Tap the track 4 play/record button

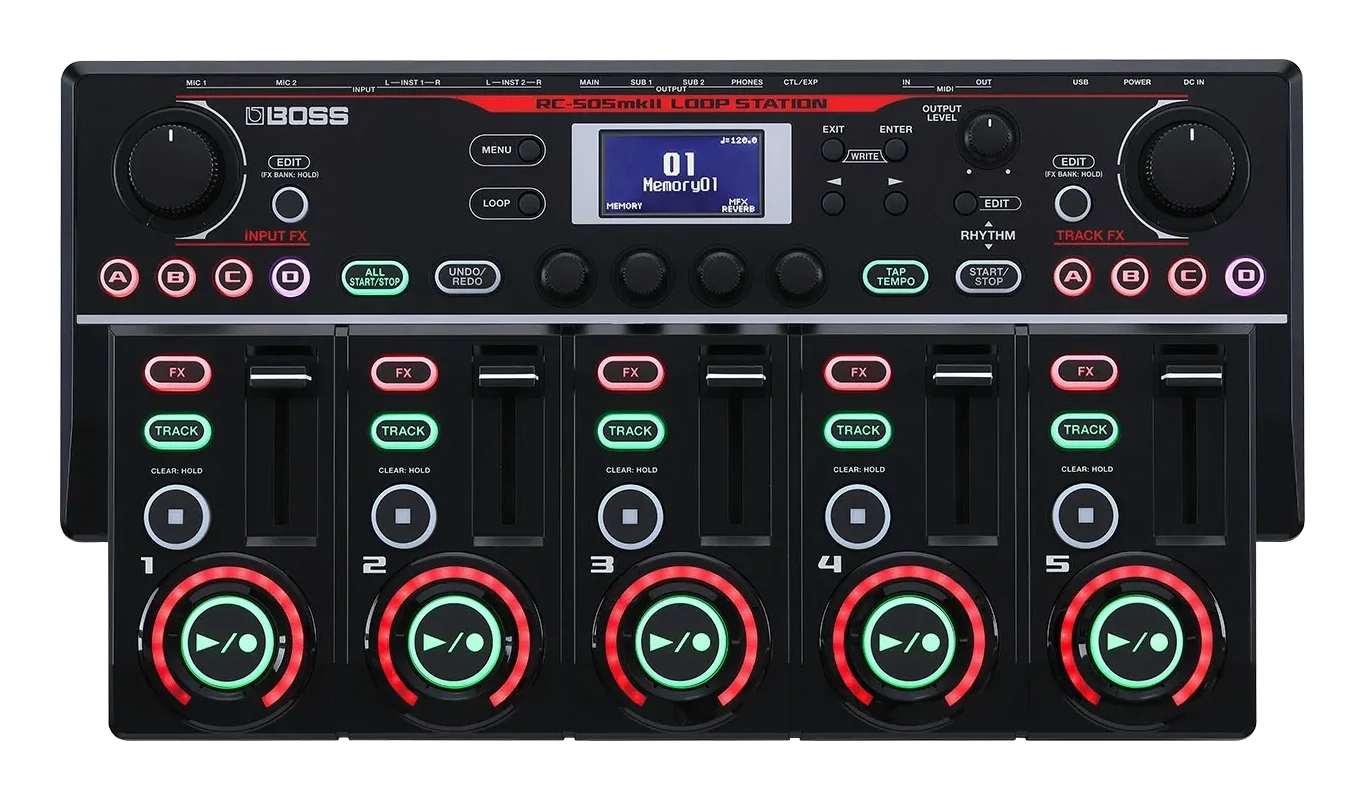tap(907, 642)
